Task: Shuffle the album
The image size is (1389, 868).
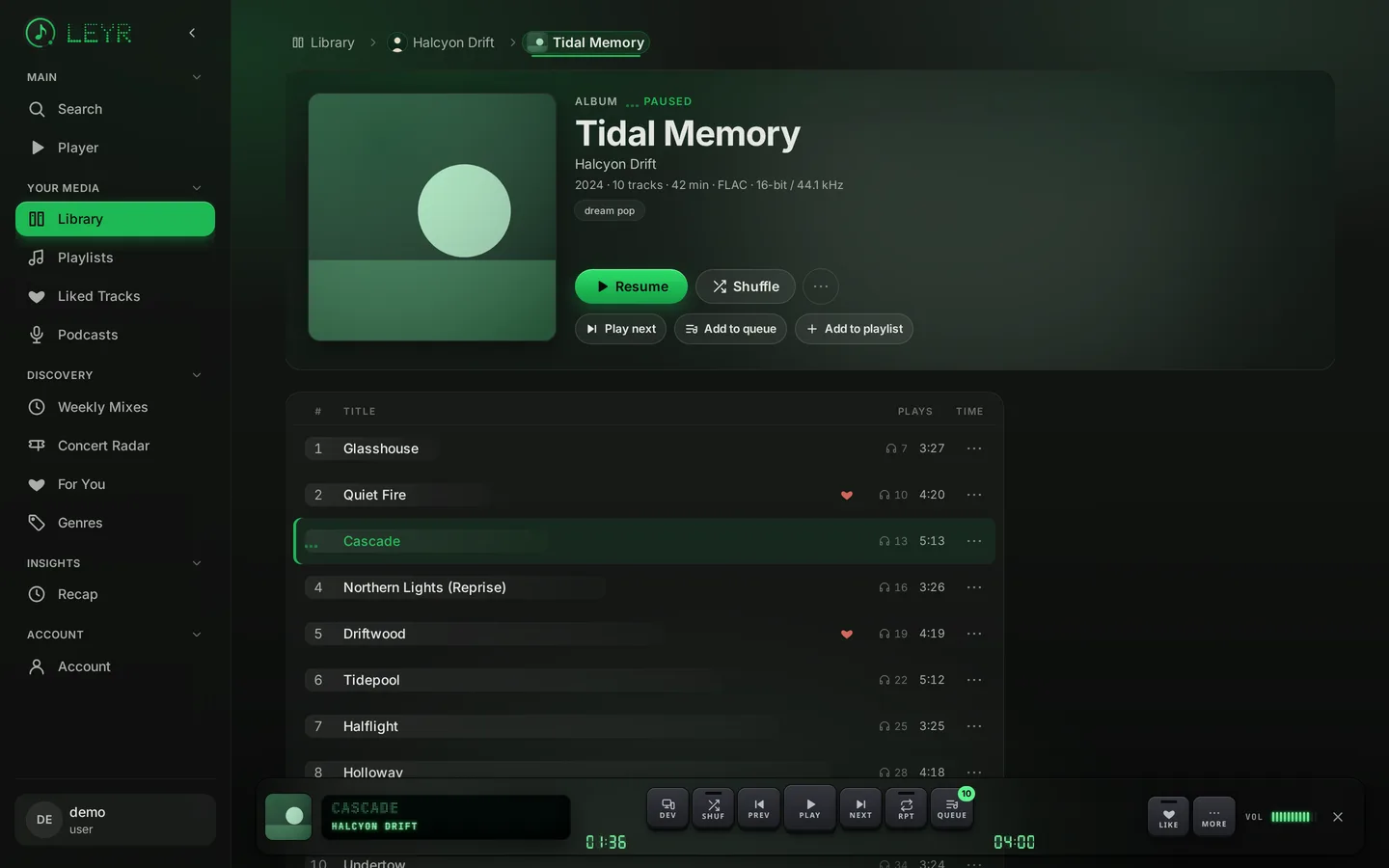Action: [745, 286]
